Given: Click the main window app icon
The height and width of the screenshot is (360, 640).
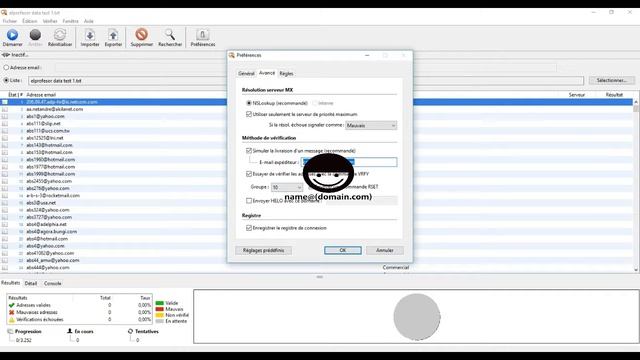Looking at the screenshot, I should [x=4, y=13].
